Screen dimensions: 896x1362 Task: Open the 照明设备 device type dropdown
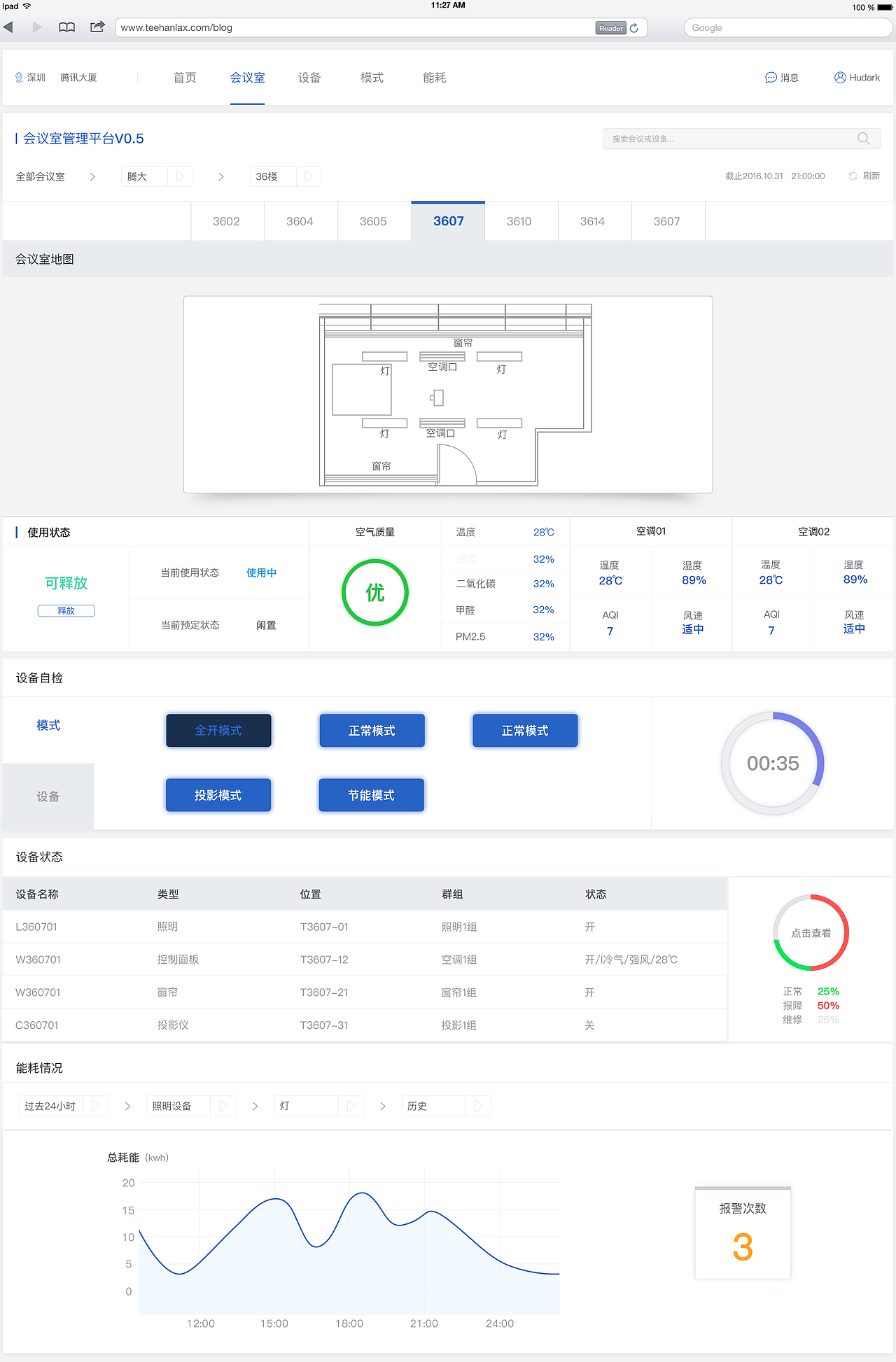pos(191,1106)
